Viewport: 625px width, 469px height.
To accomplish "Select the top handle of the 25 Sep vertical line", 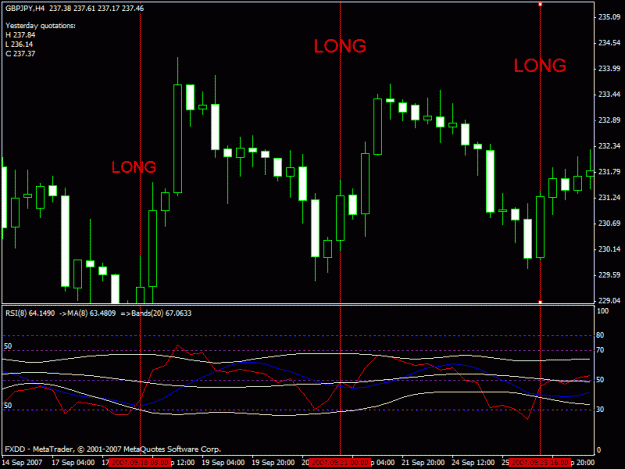I will [540, 4].
